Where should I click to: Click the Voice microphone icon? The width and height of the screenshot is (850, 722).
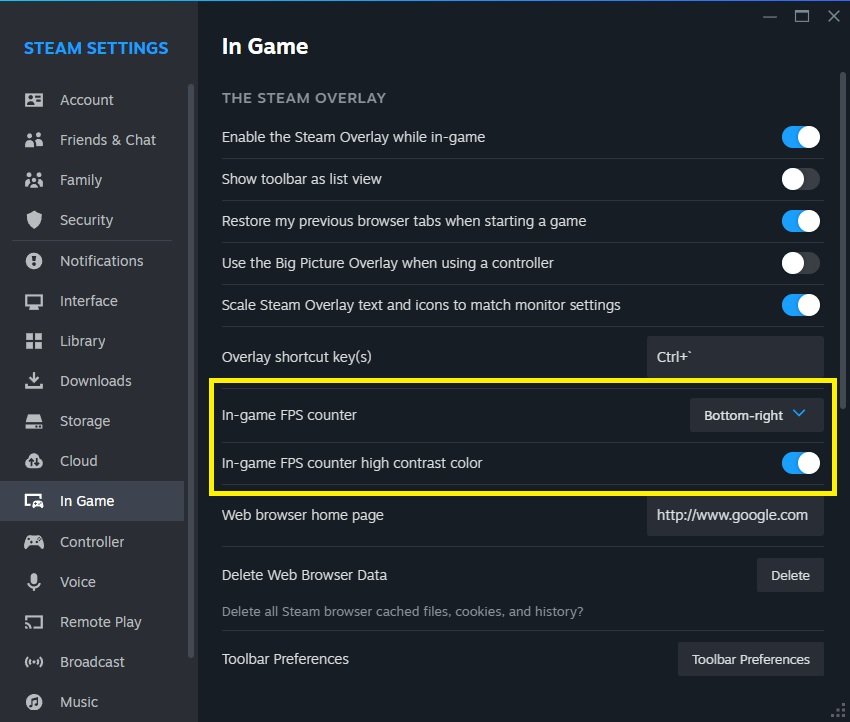[x=34, y=582]
